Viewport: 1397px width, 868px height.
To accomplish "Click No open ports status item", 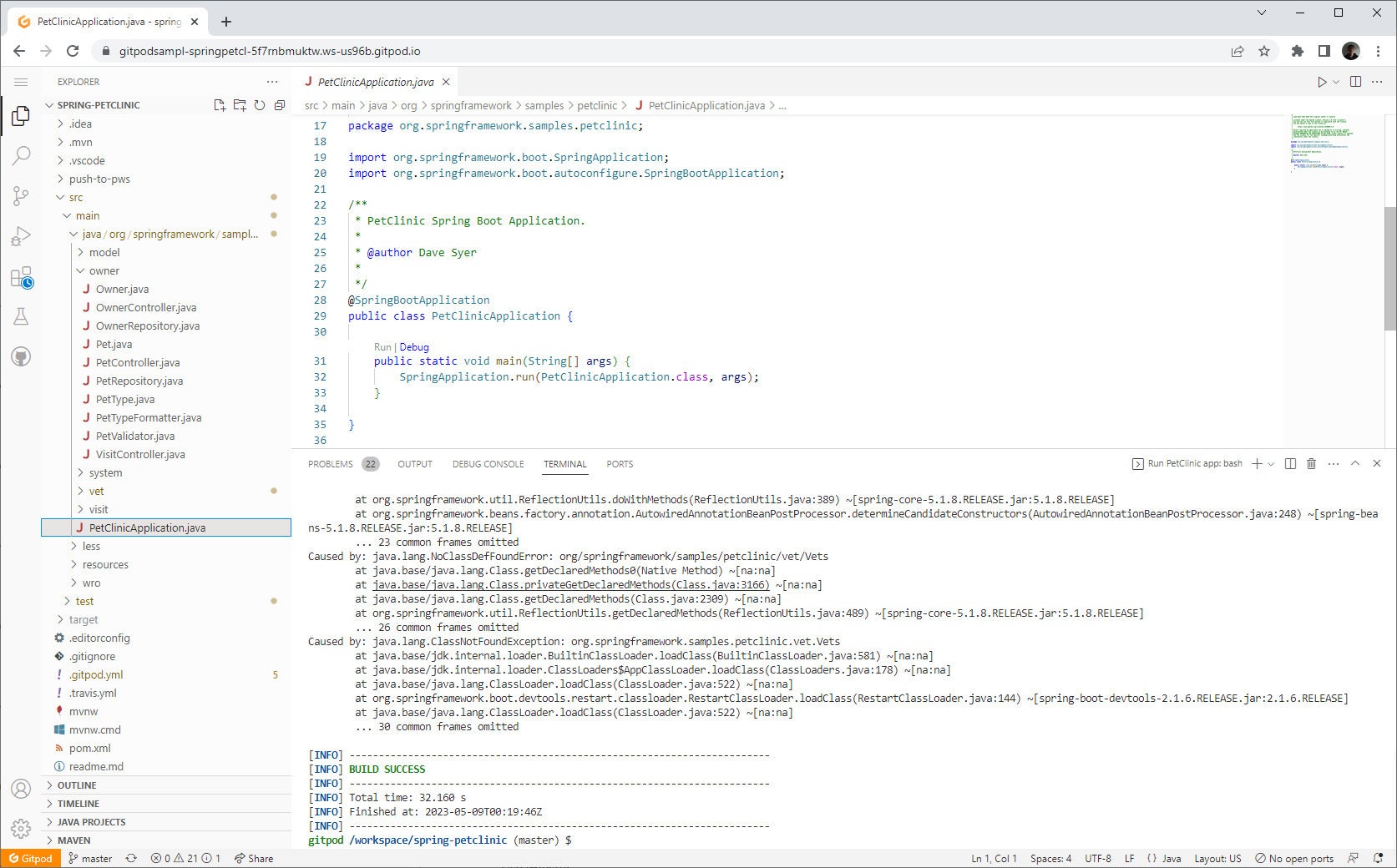I will (x=1294, y=858).
